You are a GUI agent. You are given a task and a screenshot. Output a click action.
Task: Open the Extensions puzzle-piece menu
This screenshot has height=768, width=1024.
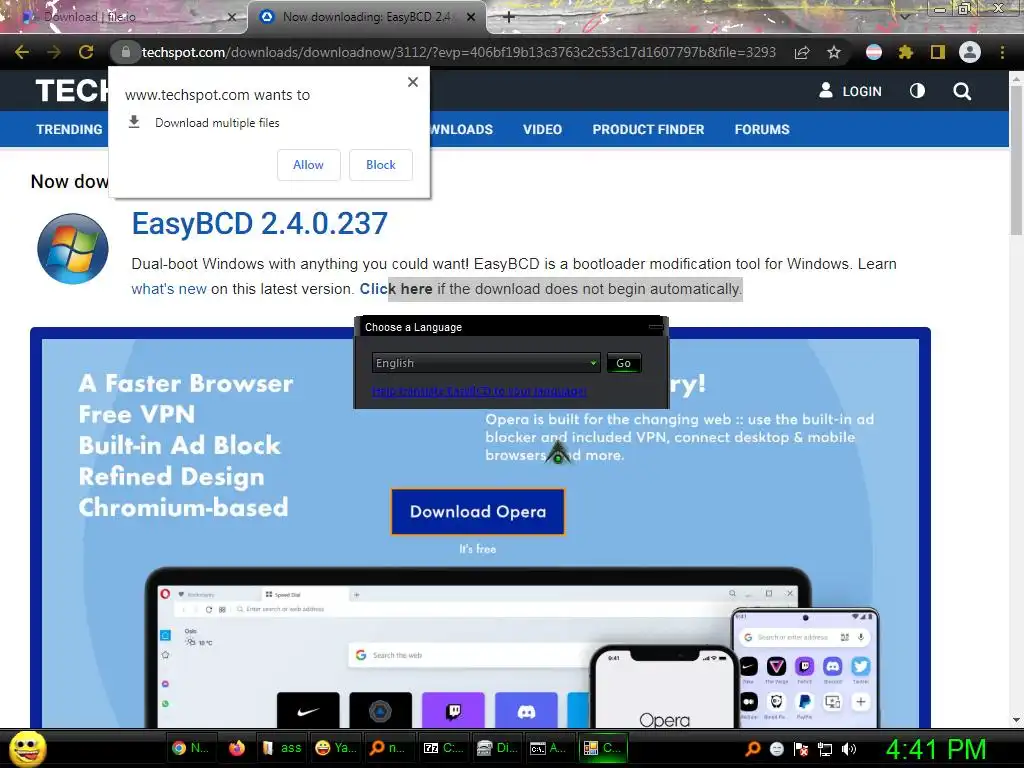click(x=906, y=52)
